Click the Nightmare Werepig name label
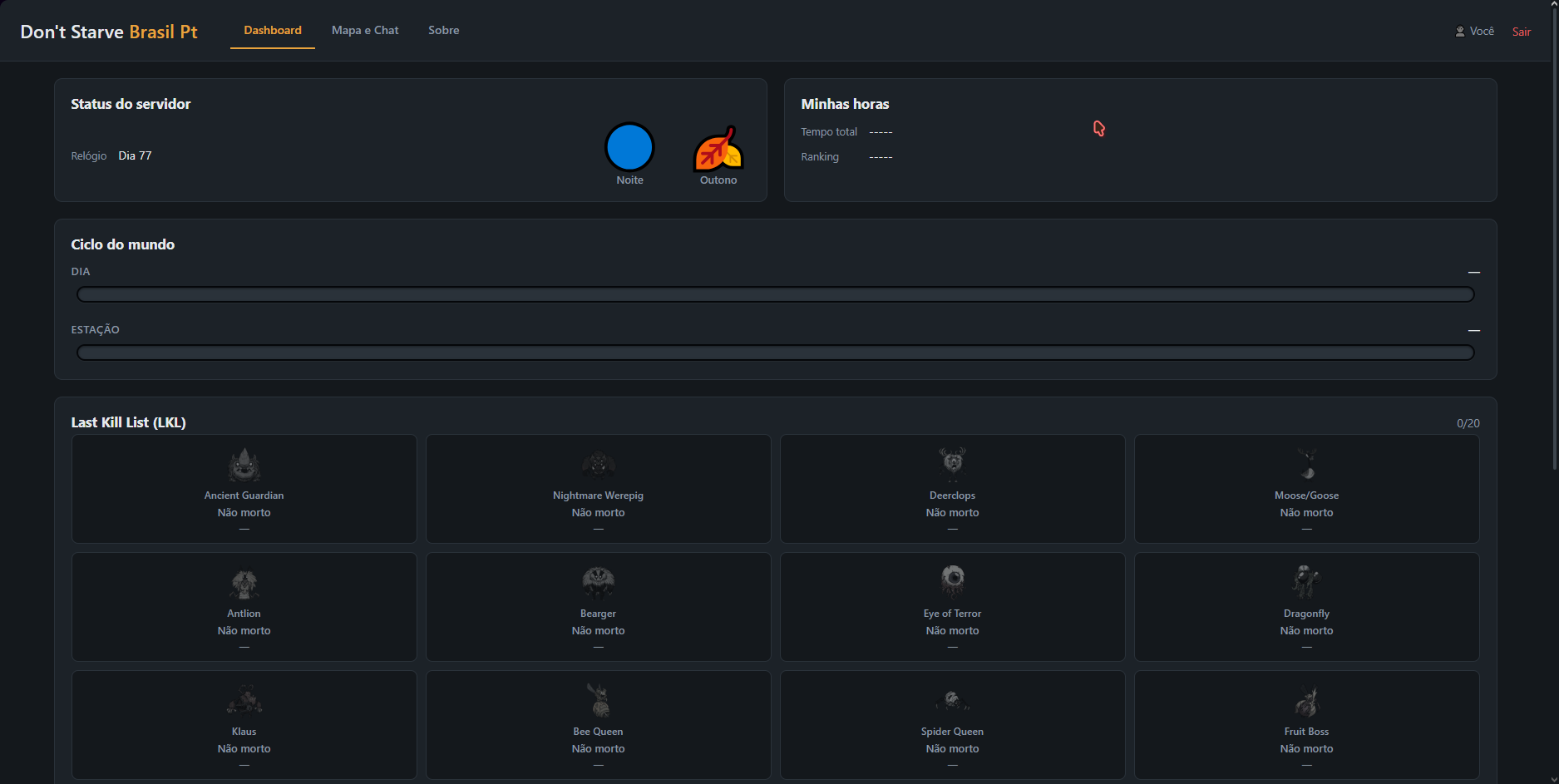This screenshot has height=784, width=1559. [598, 496]
